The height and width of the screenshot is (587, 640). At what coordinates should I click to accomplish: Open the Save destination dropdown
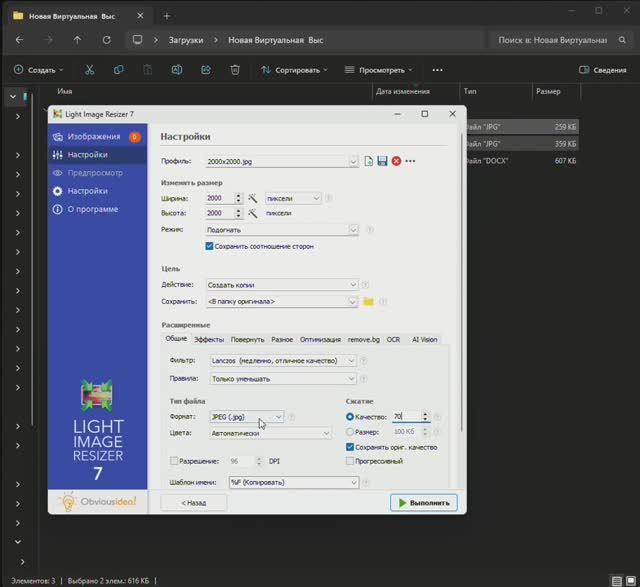pyautogui.click(x=282, y=302)
